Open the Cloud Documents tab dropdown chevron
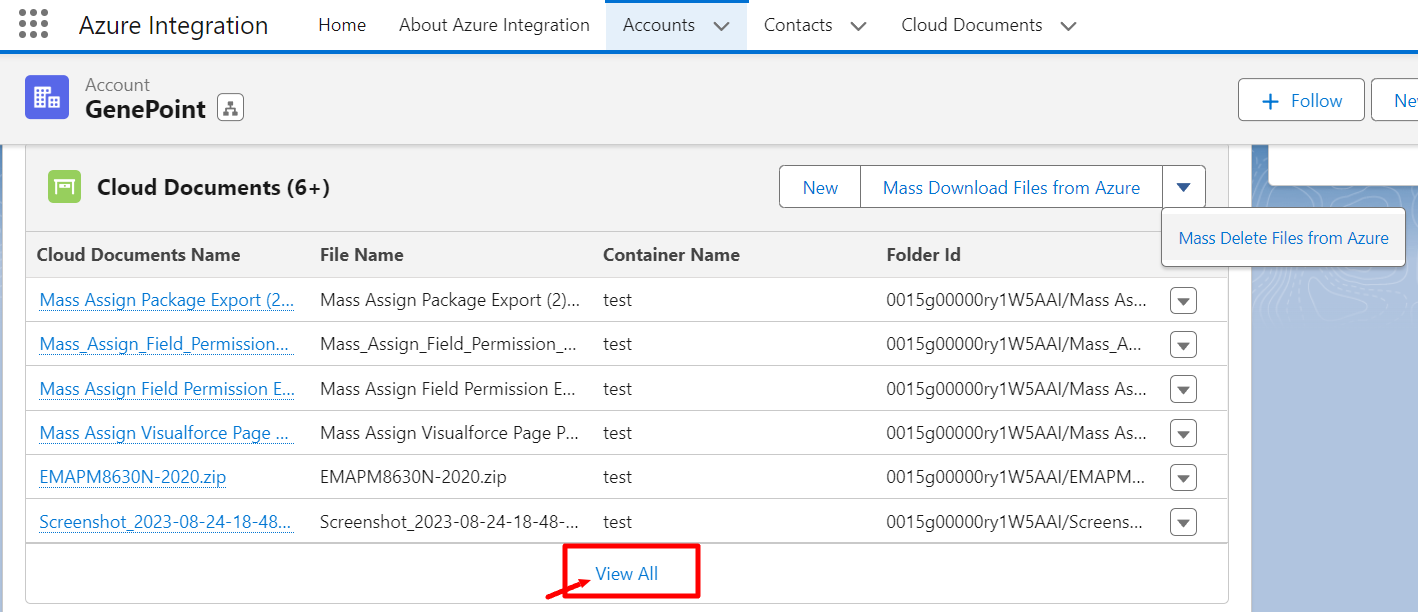The height and width of the screenshot is (612, 1418). click(x=1068, y=26)
